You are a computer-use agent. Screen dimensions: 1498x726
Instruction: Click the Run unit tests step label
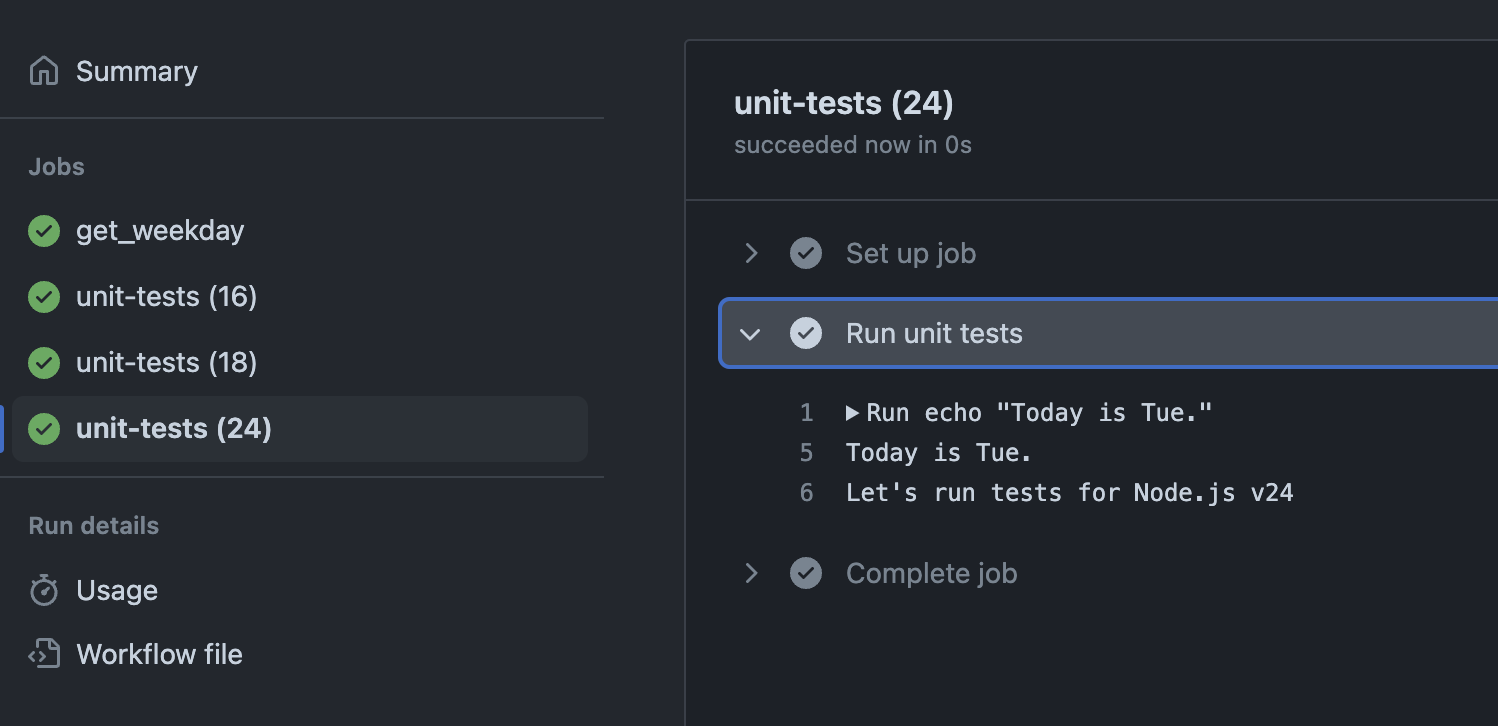tap(934, 333)
